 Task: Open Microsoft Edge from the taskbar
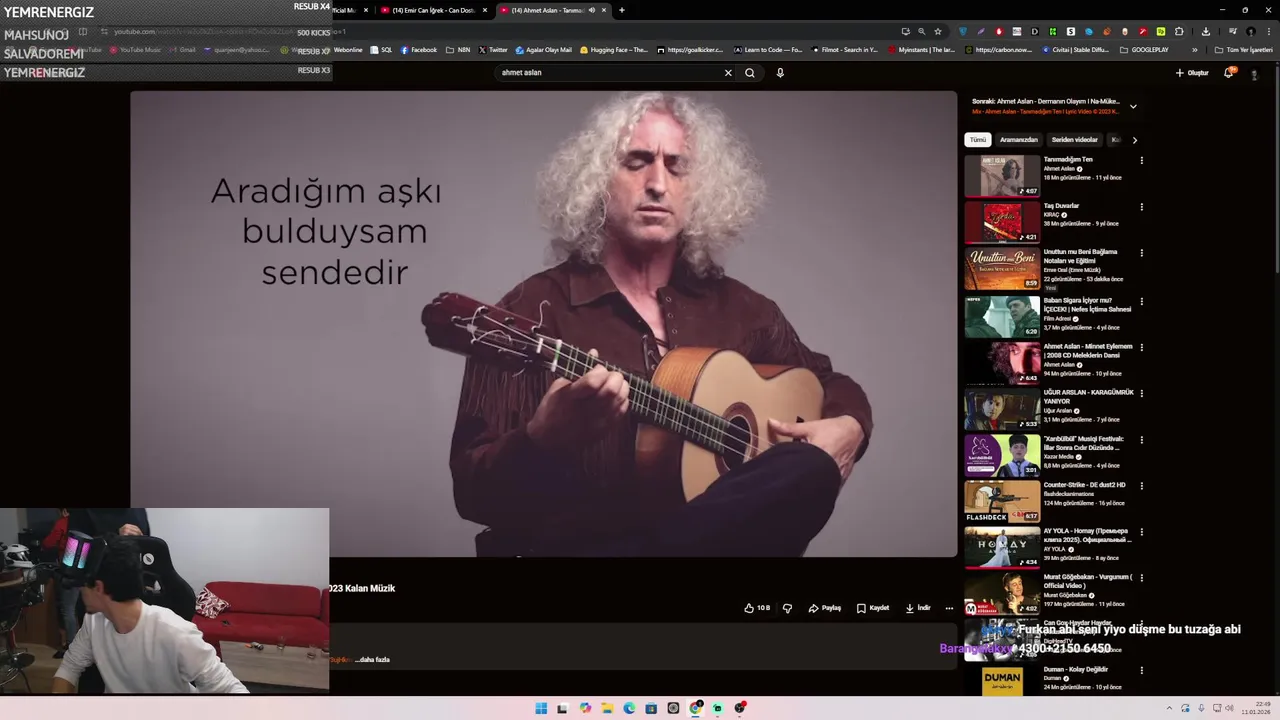tap(629, 708)
